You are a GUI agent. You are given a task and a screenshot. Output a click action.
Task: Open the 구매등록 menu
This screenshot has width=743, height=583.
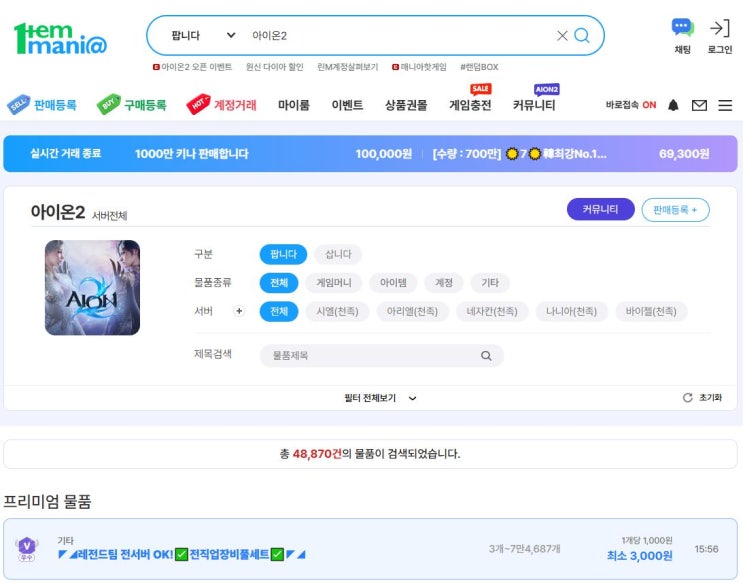tap(145, 105)
